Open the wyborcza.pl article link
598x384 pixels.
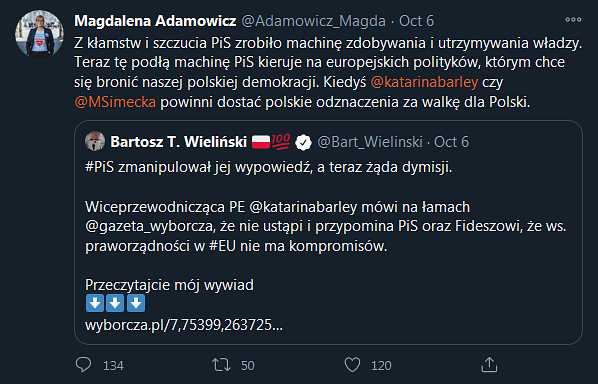(x=184, y=325)
